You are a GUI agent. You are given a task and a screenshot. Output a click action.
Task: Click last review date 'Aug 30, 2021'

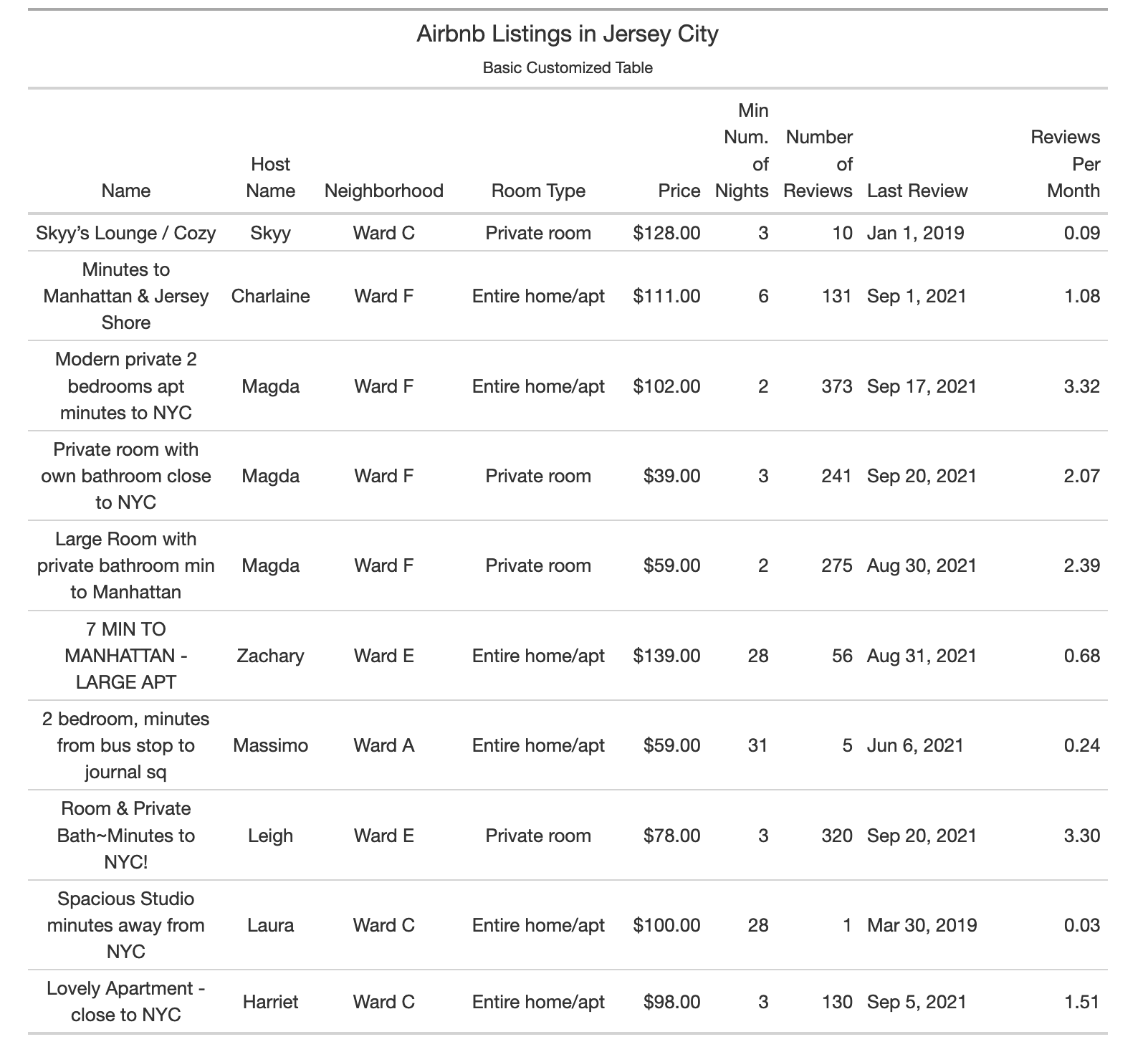click(x=922, y=565)
